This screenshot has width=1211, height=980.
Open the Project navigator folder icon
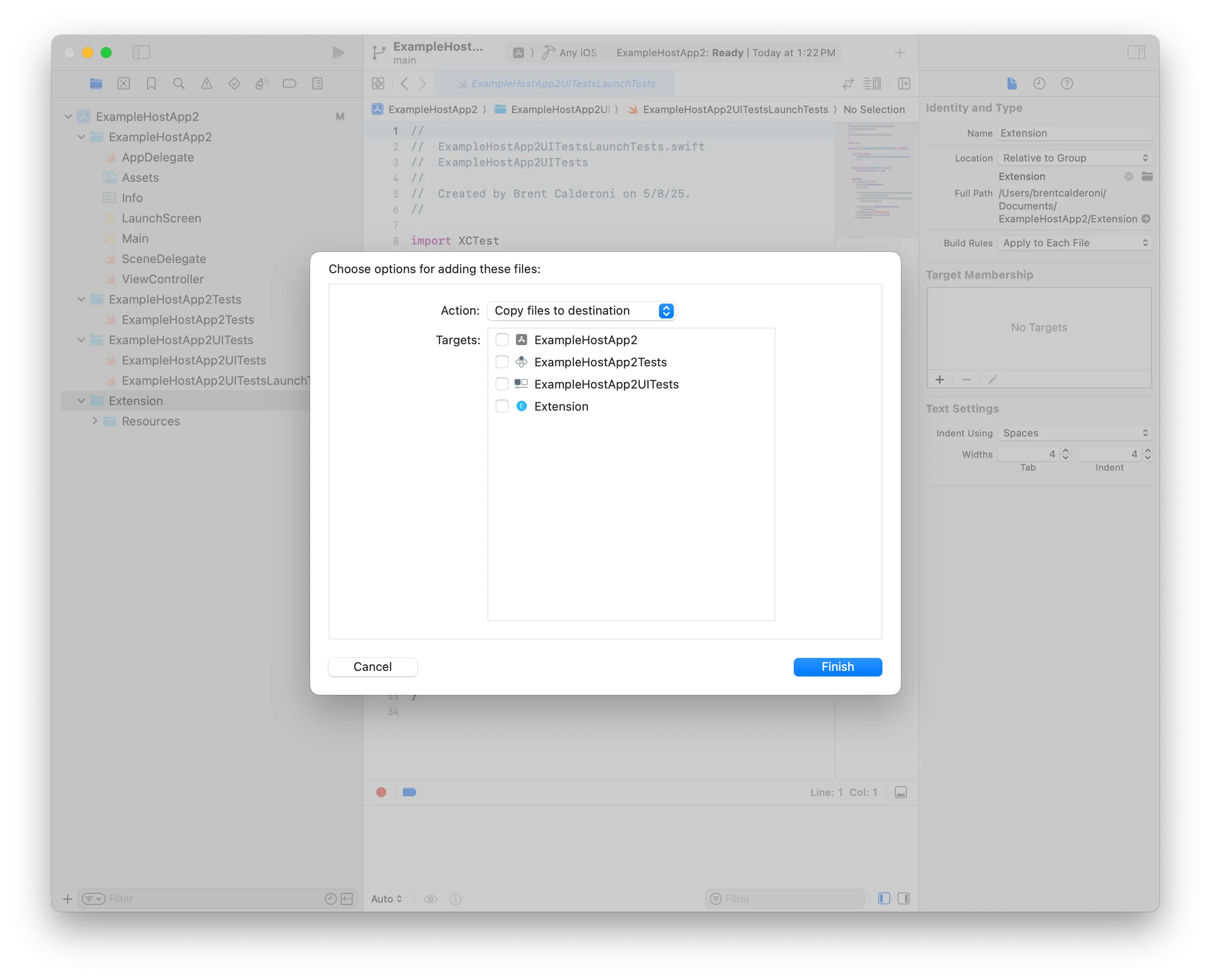pyautogui.click(x=96, y=84)
